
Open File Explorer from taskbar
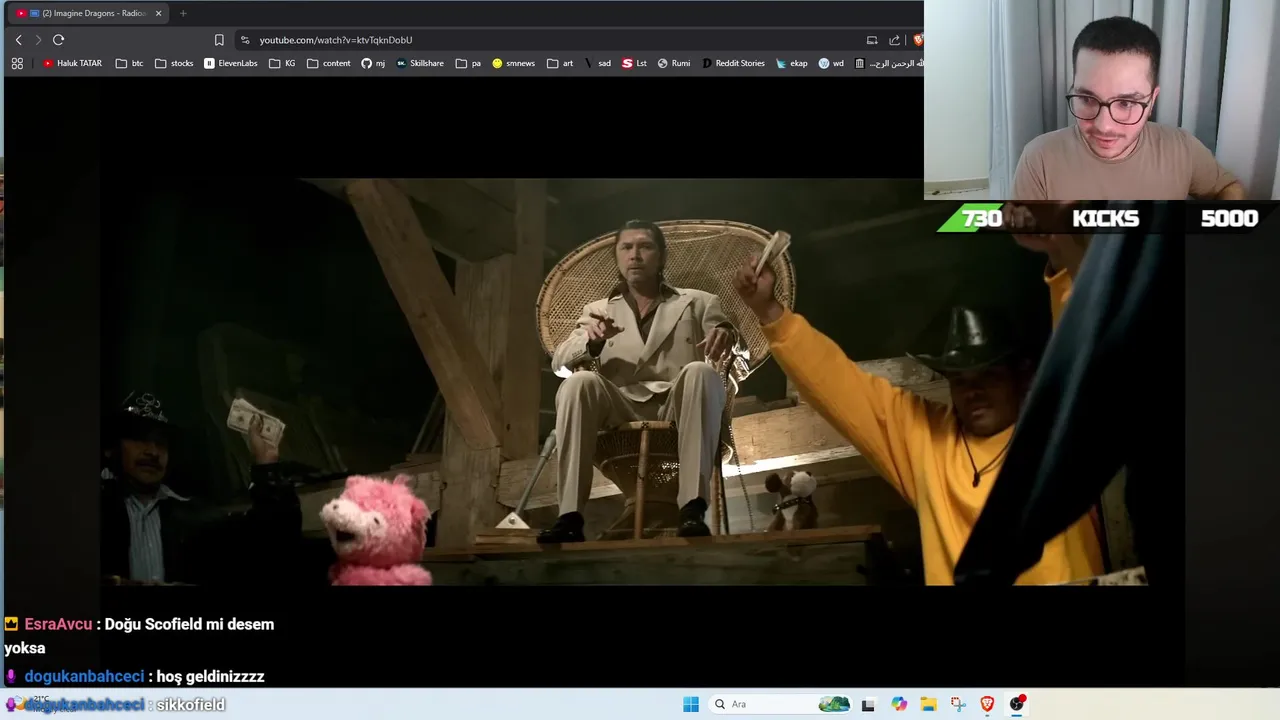pyautogui.click(x=928, y=704)
